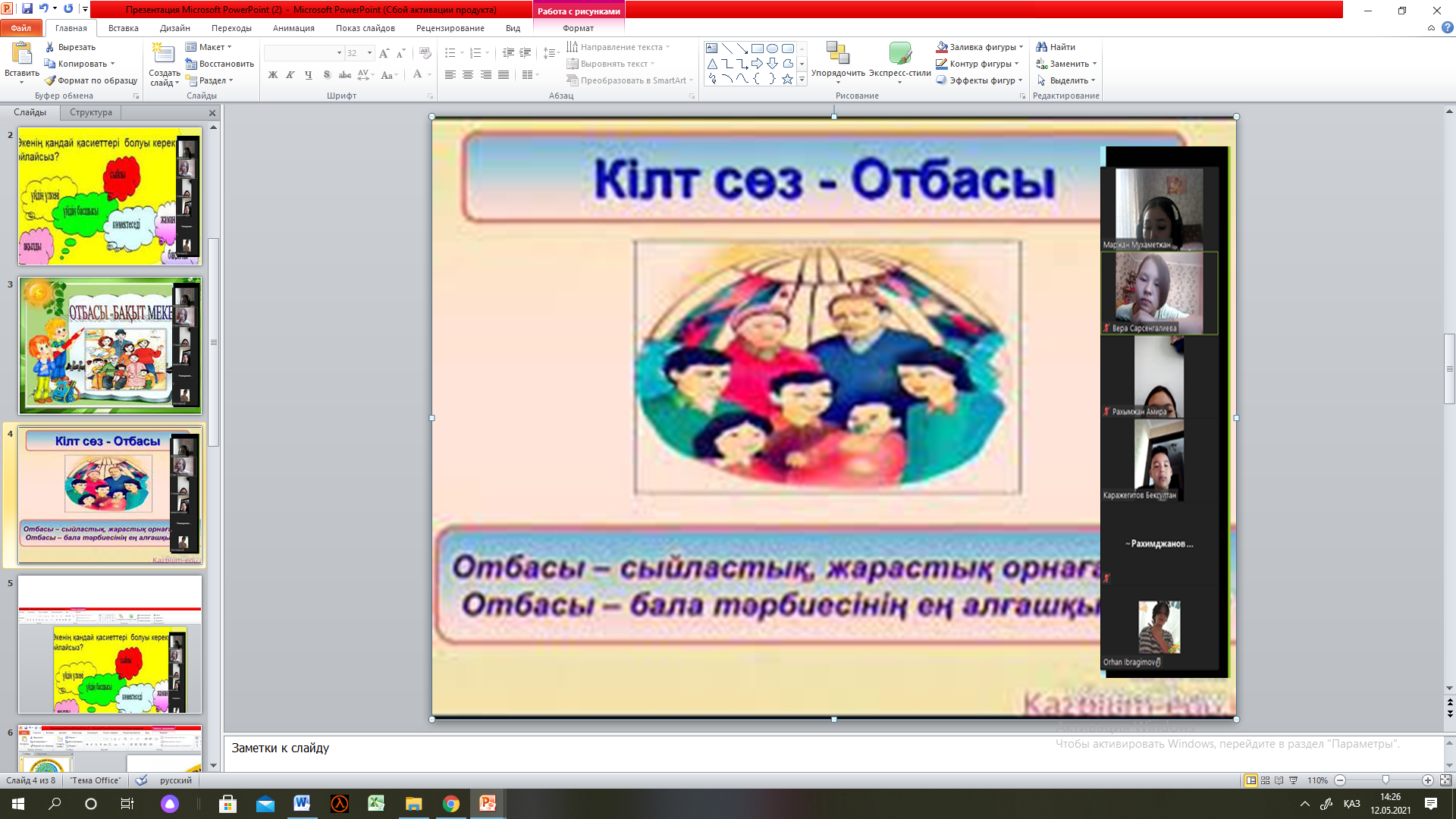
Task: Create a new slide (Создать слайд)
Action: (164, 64)
